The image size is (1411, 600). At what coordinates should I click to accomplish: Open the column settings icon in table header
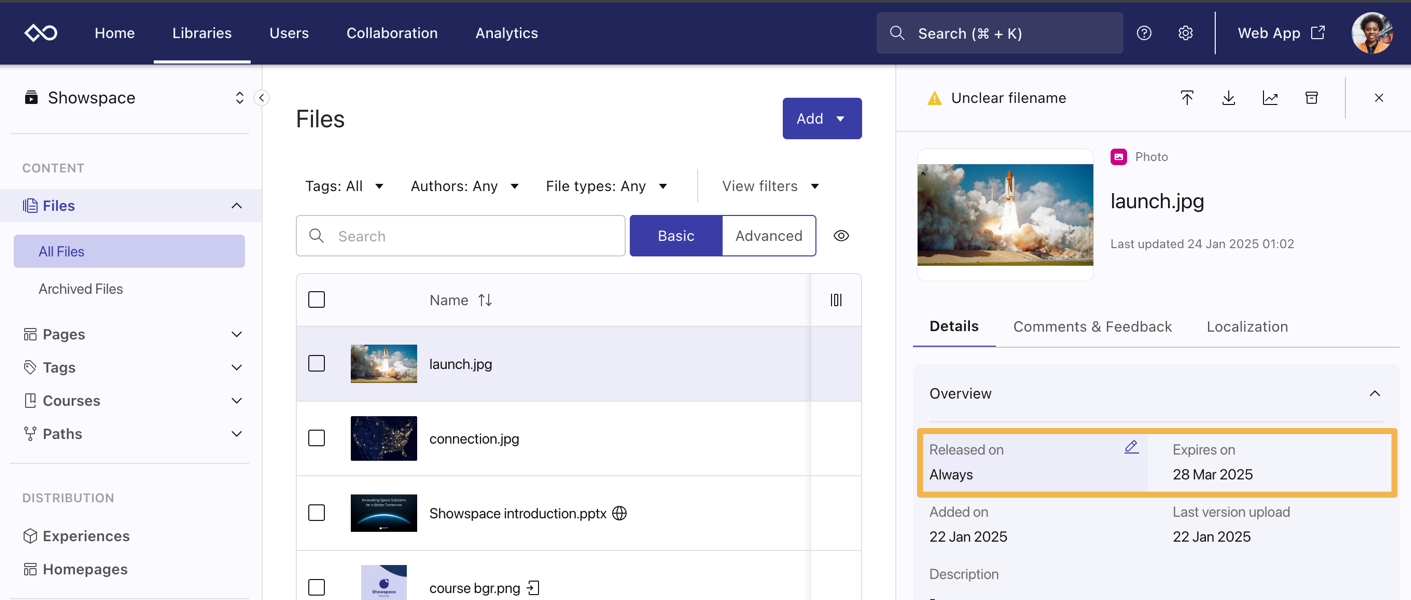[x=836, y=300]
